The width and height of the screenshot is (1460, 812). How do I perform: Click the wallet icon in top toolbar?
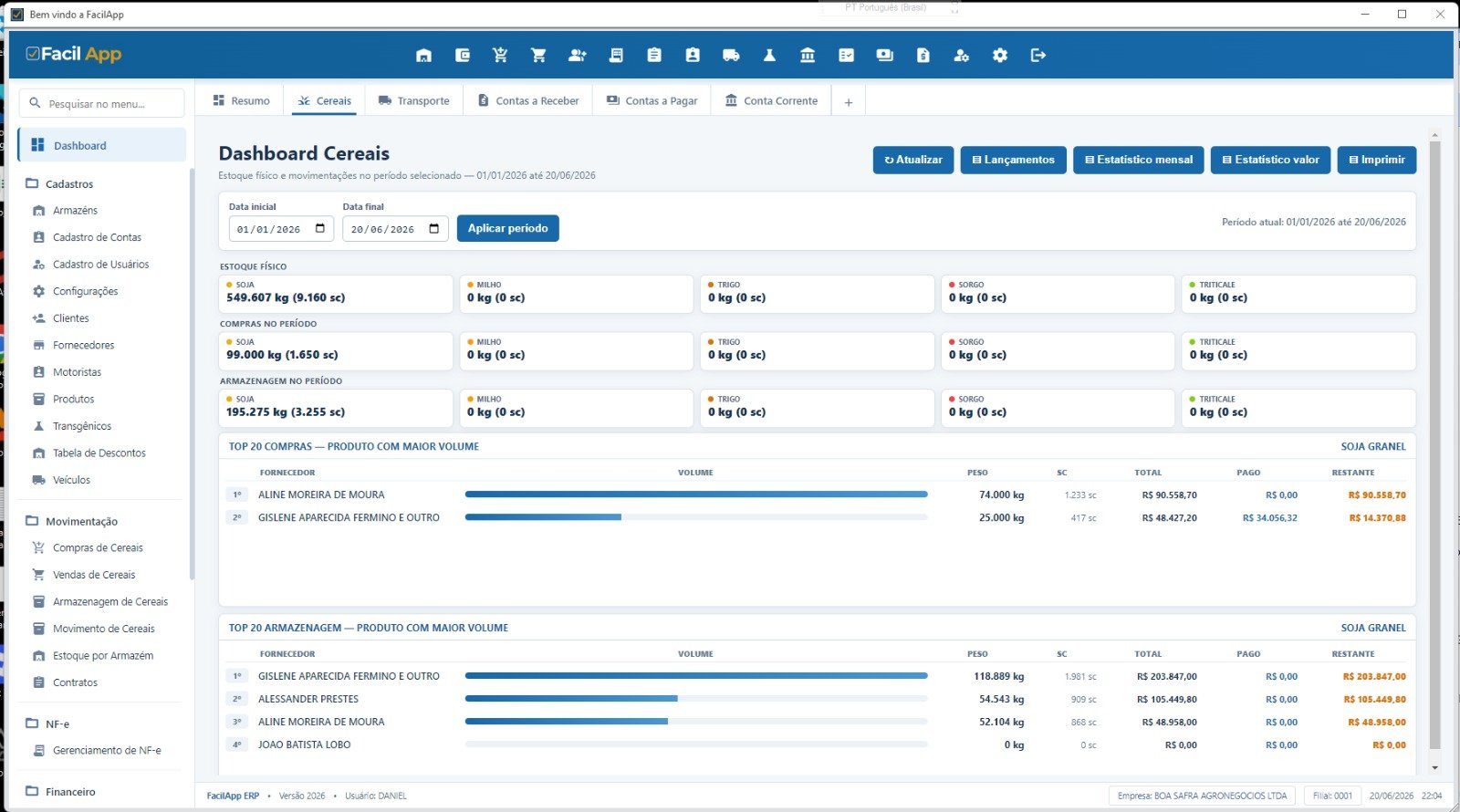coord(463,56)
